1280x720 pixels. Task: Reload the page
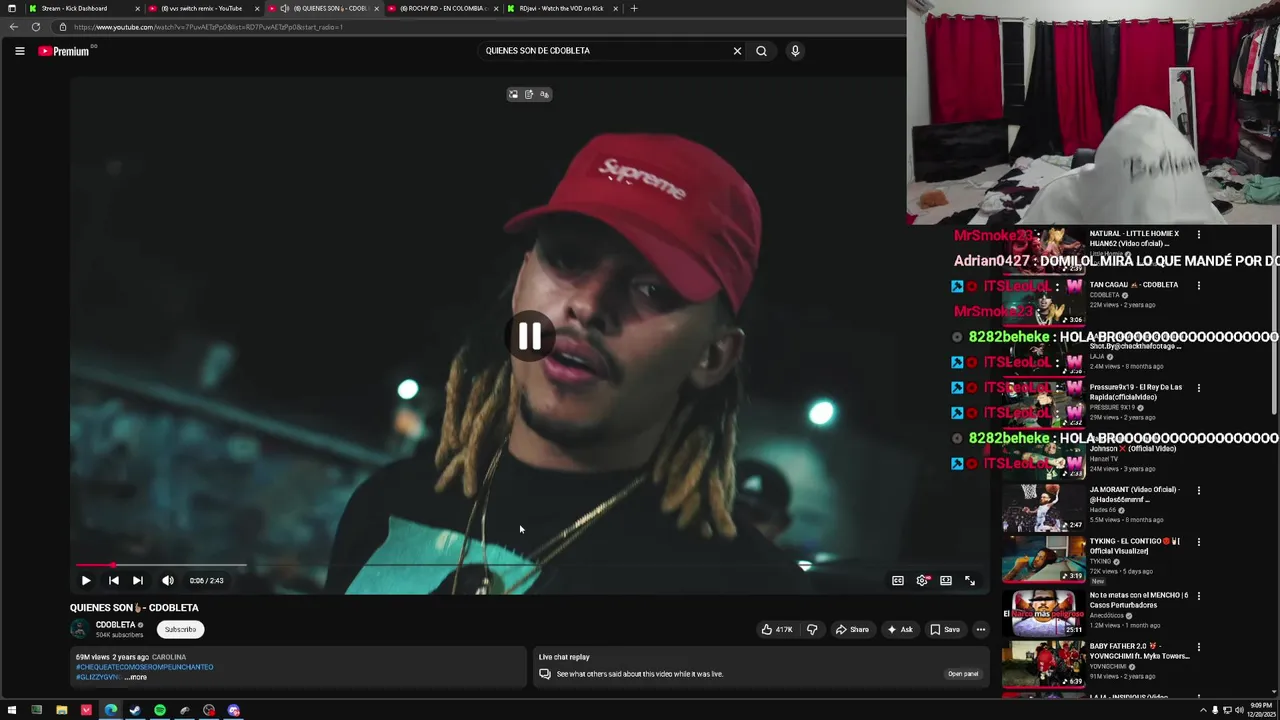tap(36, 27)
